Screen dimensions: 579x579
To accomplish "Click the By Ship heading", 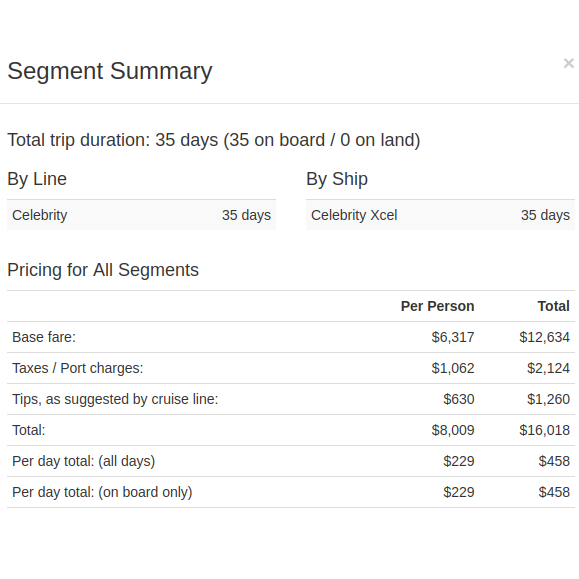I will click(337, 179).
